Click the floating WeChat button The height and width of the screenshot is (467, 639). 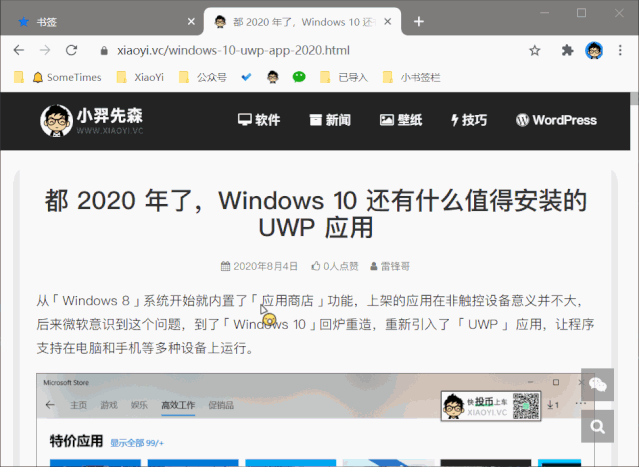pyautogui.click(x=597, y=385)
